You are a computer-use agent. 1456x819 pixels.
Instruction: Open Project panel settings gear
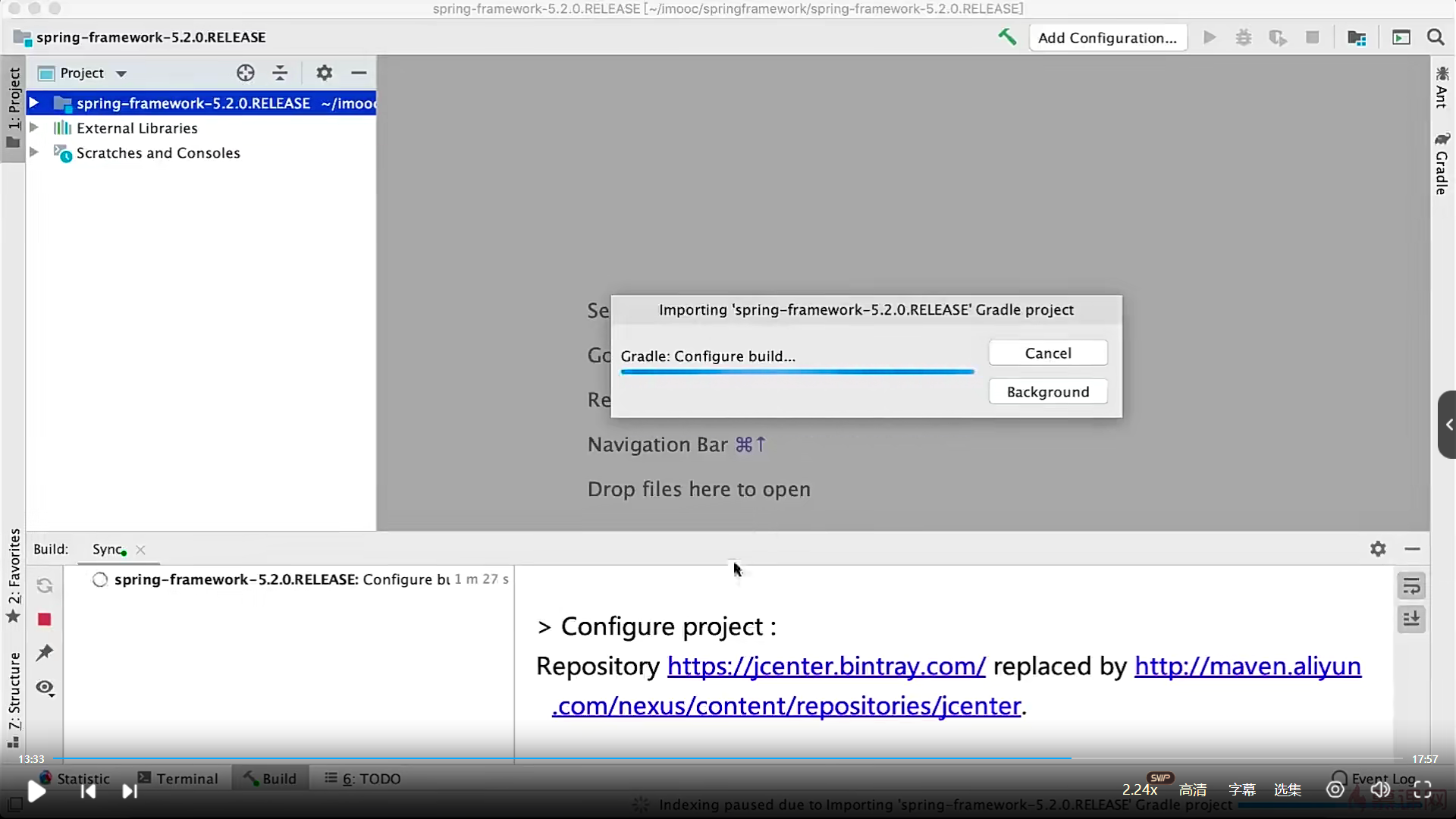pos(325,73)
